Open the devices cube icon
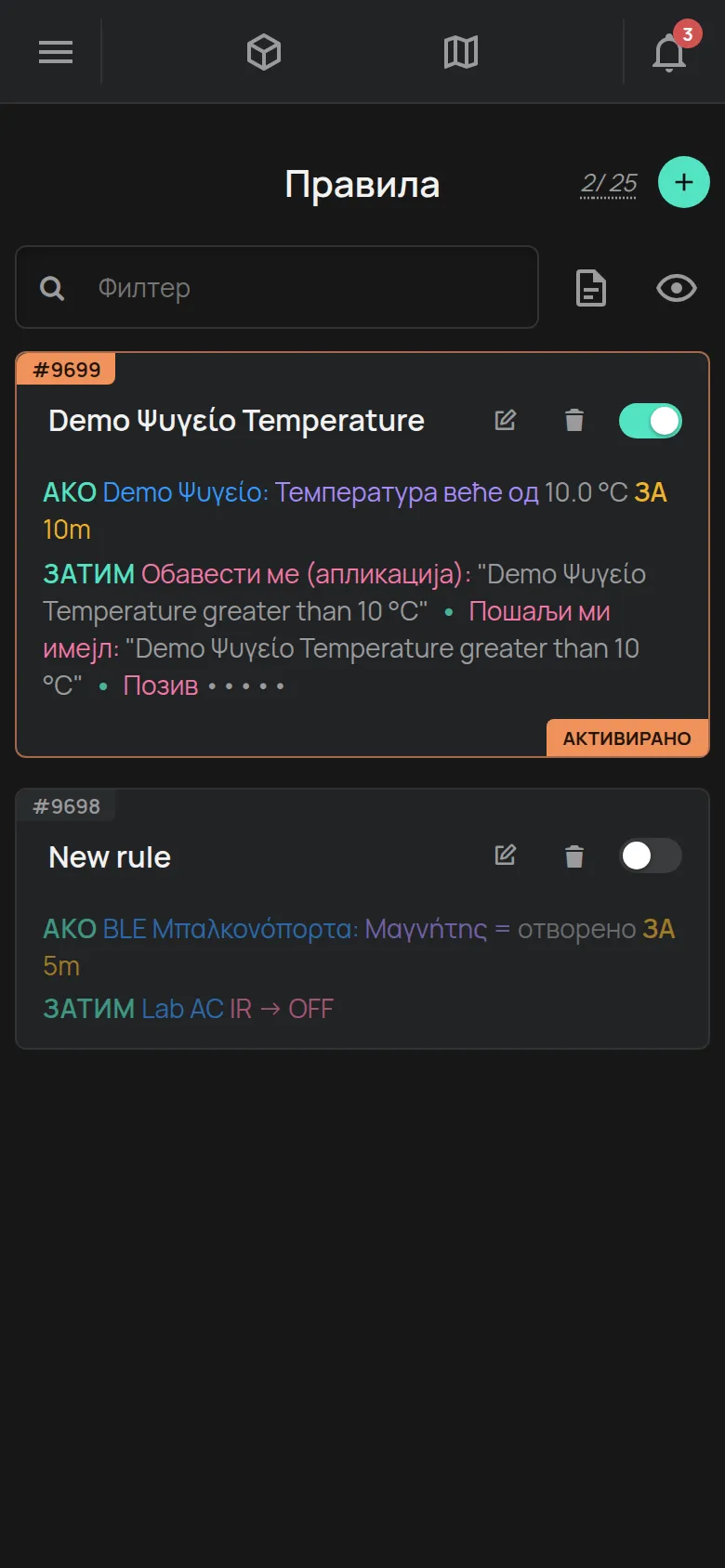This screenshot has height=1568, width=725. 264,52
